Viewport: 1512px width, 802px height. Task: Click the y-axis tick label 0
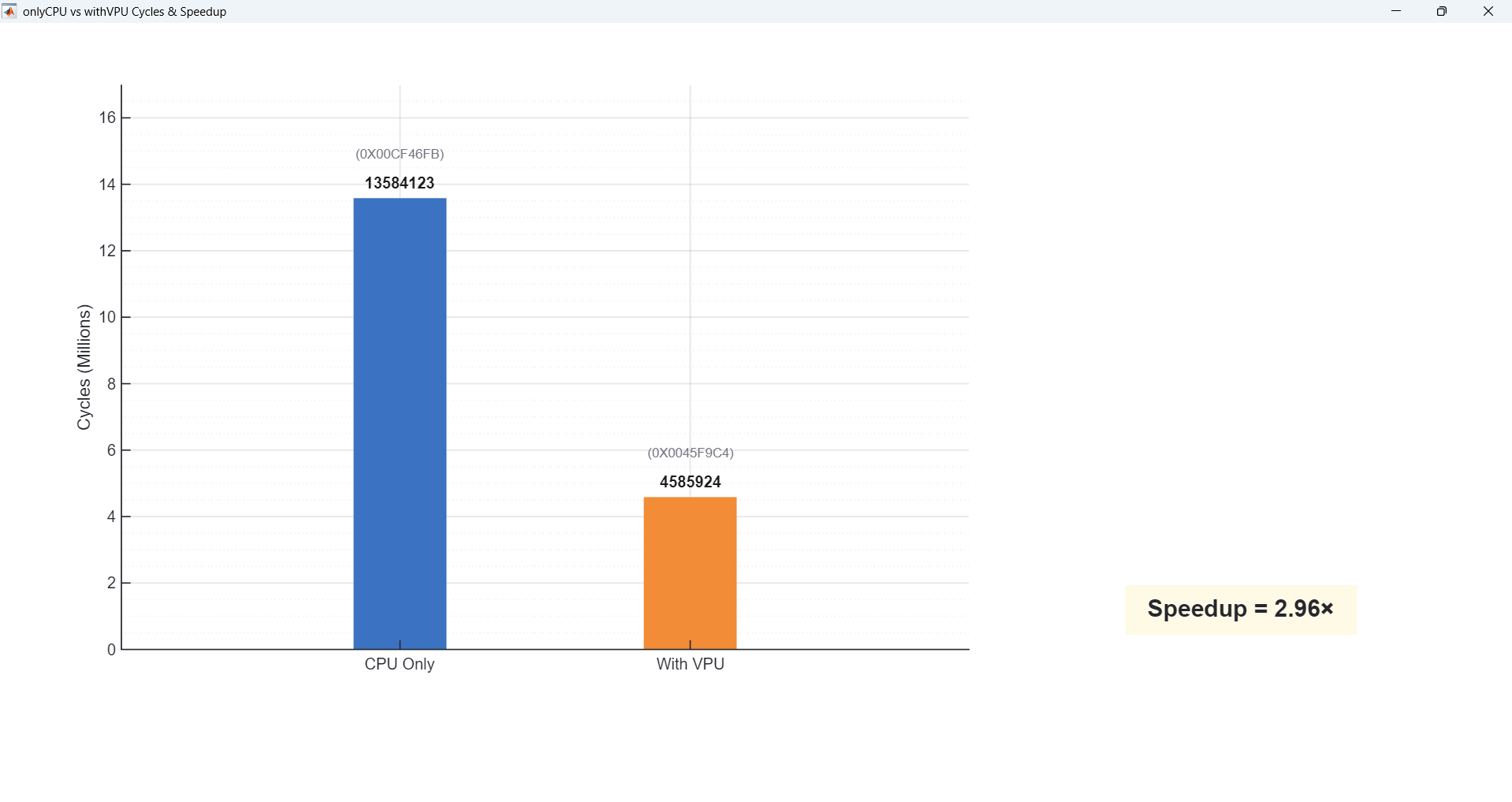tap(111, 650)
